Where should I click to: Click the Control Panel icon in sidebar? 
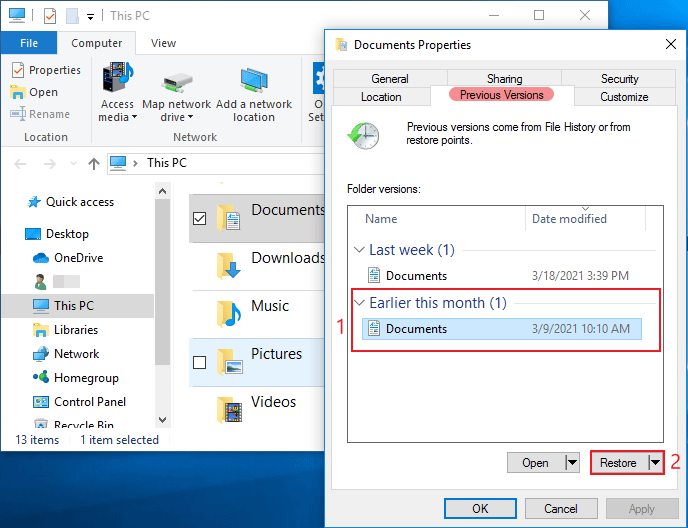click(x=41, y=402)
